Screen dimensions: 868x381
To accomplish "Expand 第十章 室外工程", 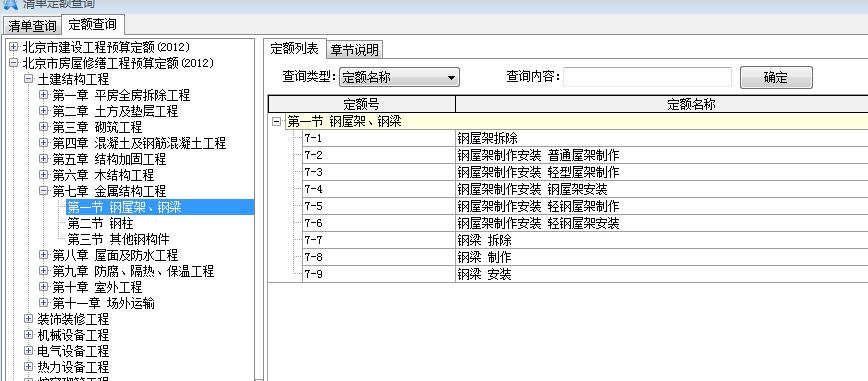I will (44, 287).
